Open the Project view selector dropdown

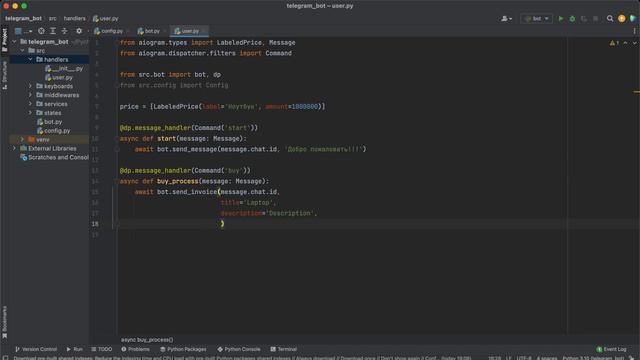(23, 31)
